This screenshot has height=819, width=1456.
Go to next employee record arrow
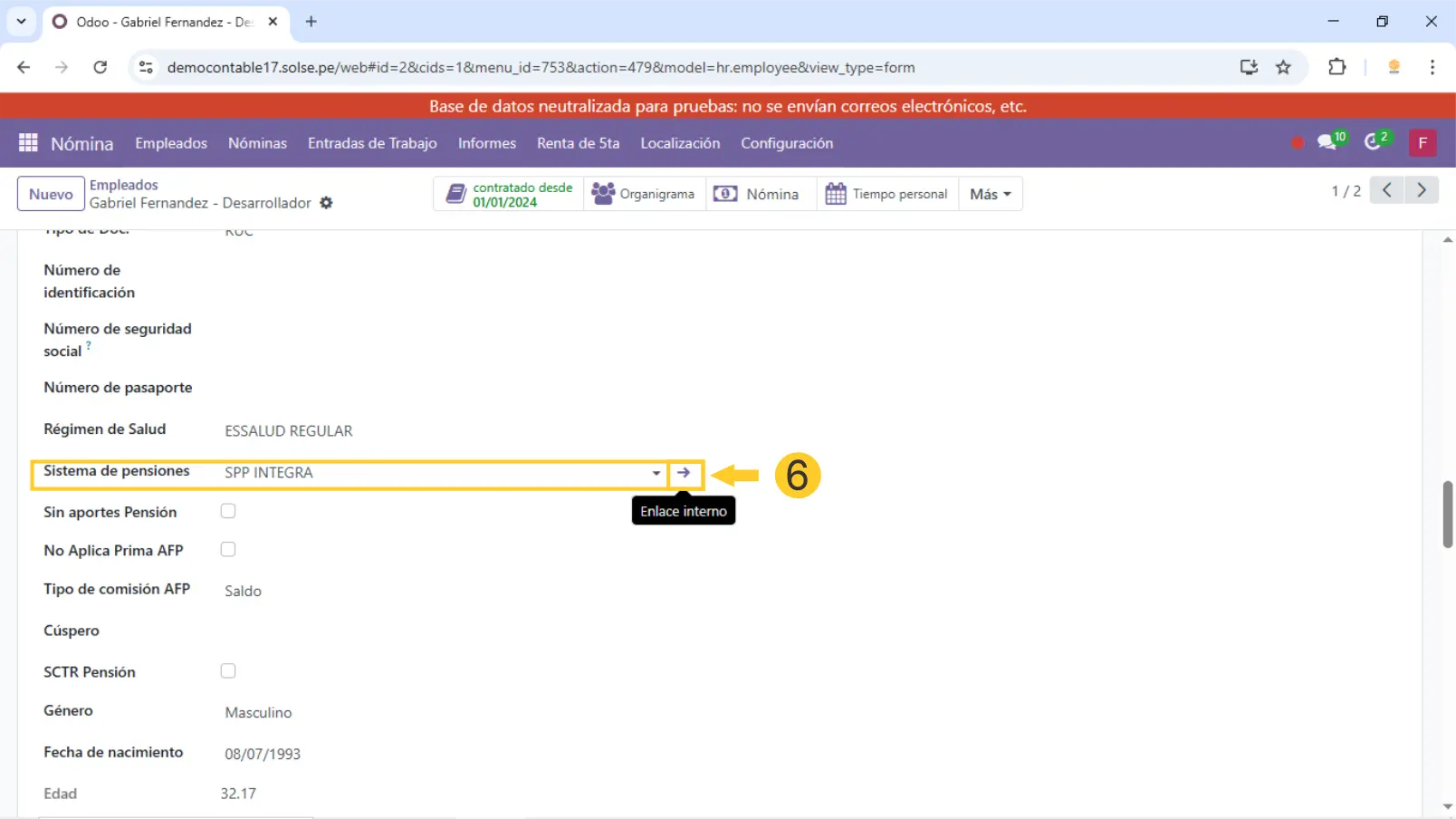point(1422,190)
